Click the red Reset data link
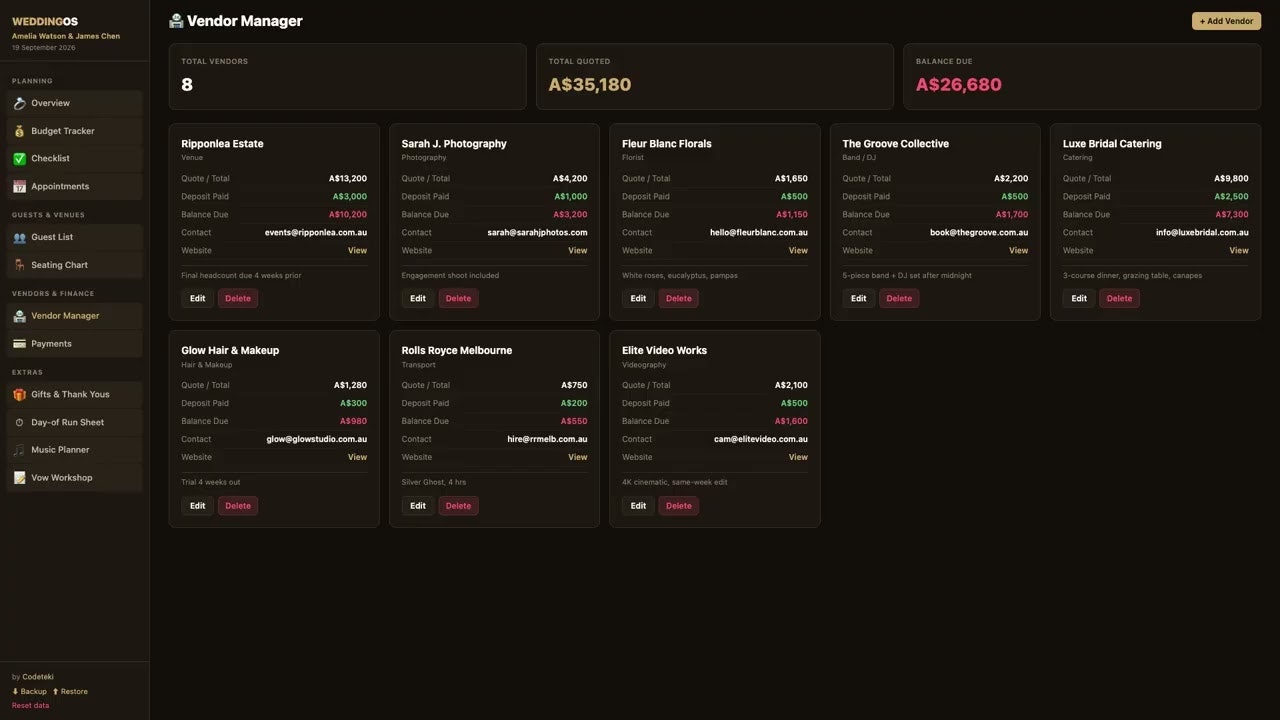 [x=31, y=706]
